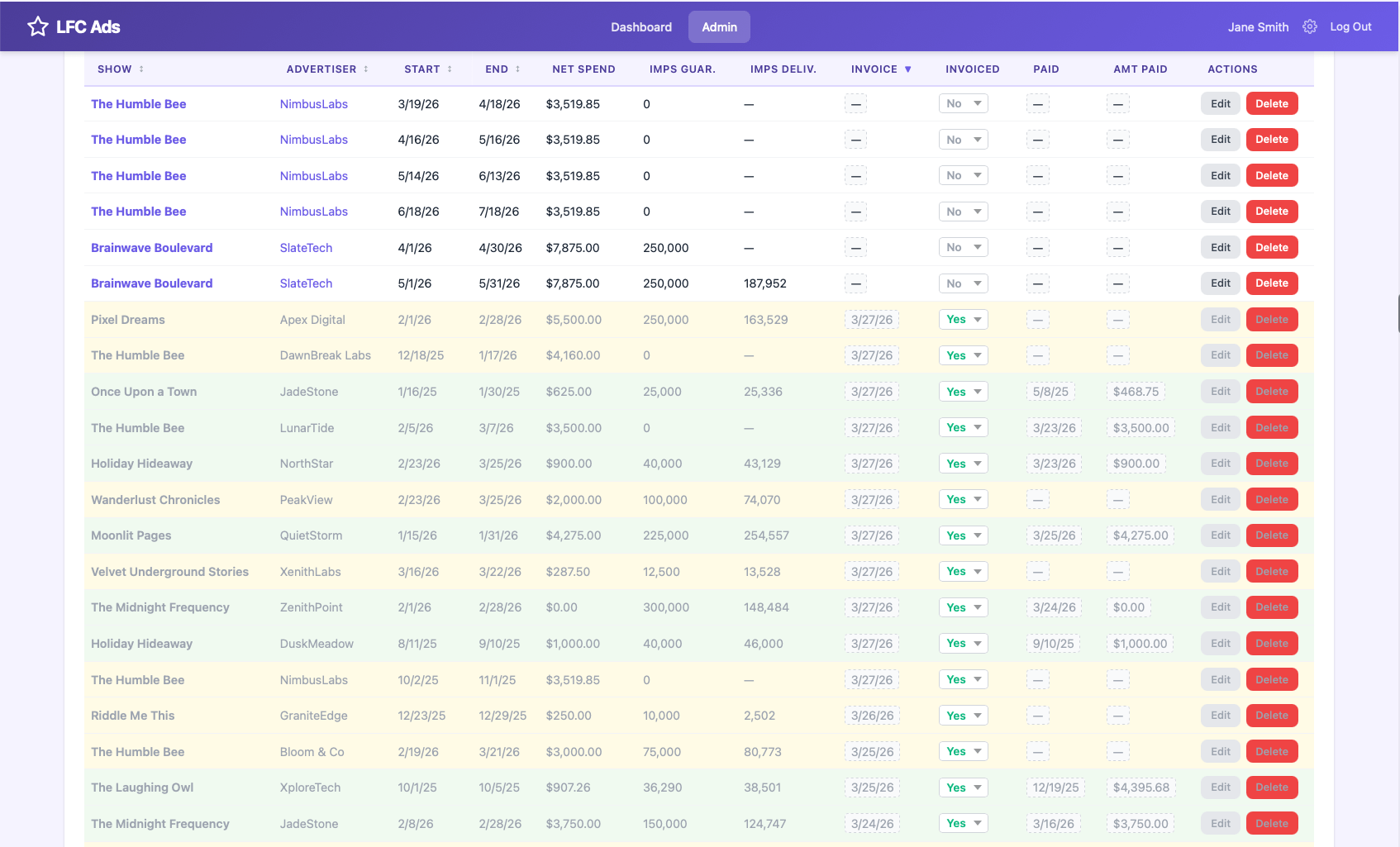The height and width of the screenshot is (847, 1400).
Task: Change Invoiced status for Brainwave Boulevard 5/1/26 row
Action: coord(963,283)
